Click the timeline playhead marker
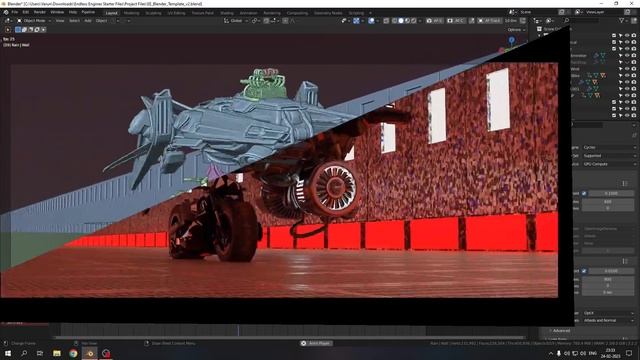The height and width of the screenshot is (360, 640). pyautogui.click(x=238, y=329)
